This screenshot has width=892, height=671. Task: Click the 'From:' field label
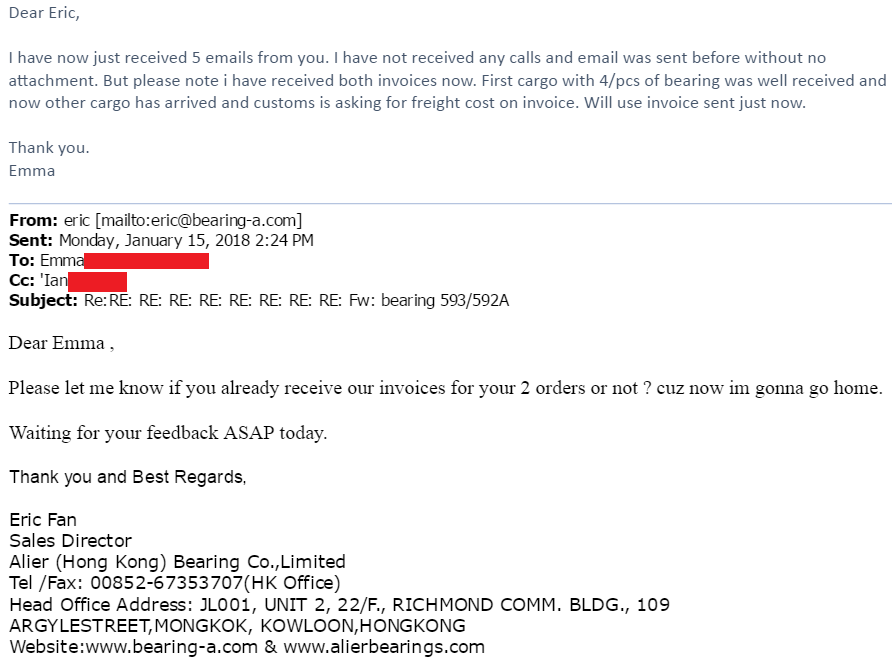click(34, 220)
